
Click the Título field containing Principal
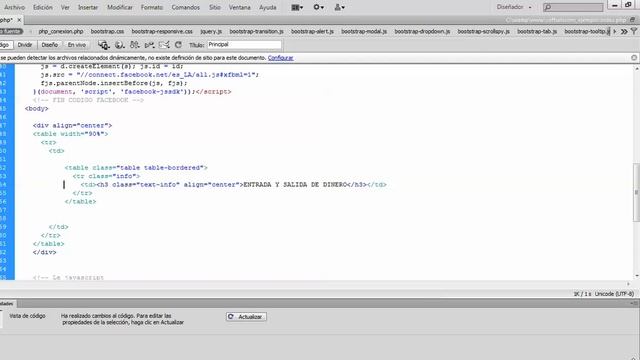coord(244,45)
